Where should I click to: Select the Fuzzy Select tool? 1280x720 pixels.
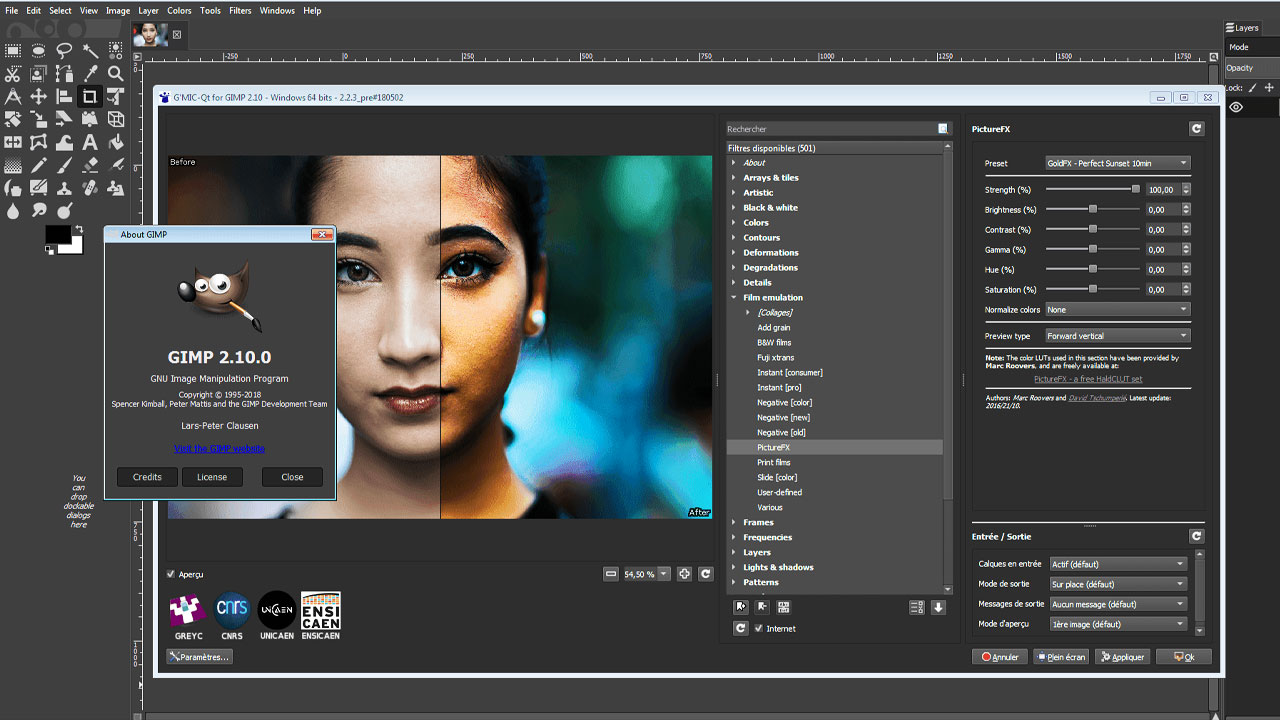(88, 50)
